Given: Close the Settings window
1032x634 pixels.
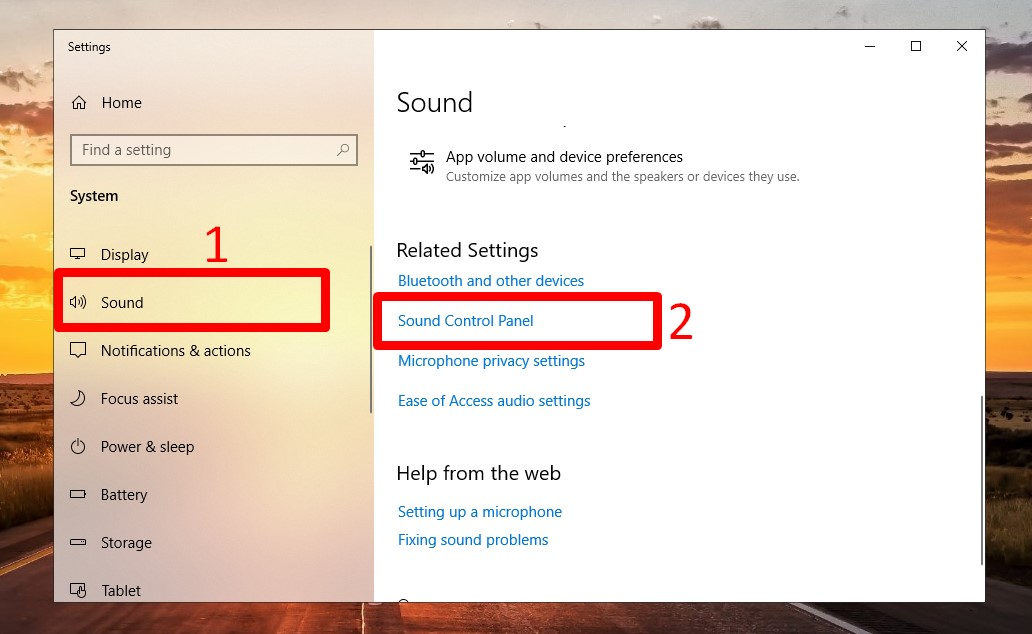Looking at the screenshot, I should pyautogui.click(x=962, y=46).
